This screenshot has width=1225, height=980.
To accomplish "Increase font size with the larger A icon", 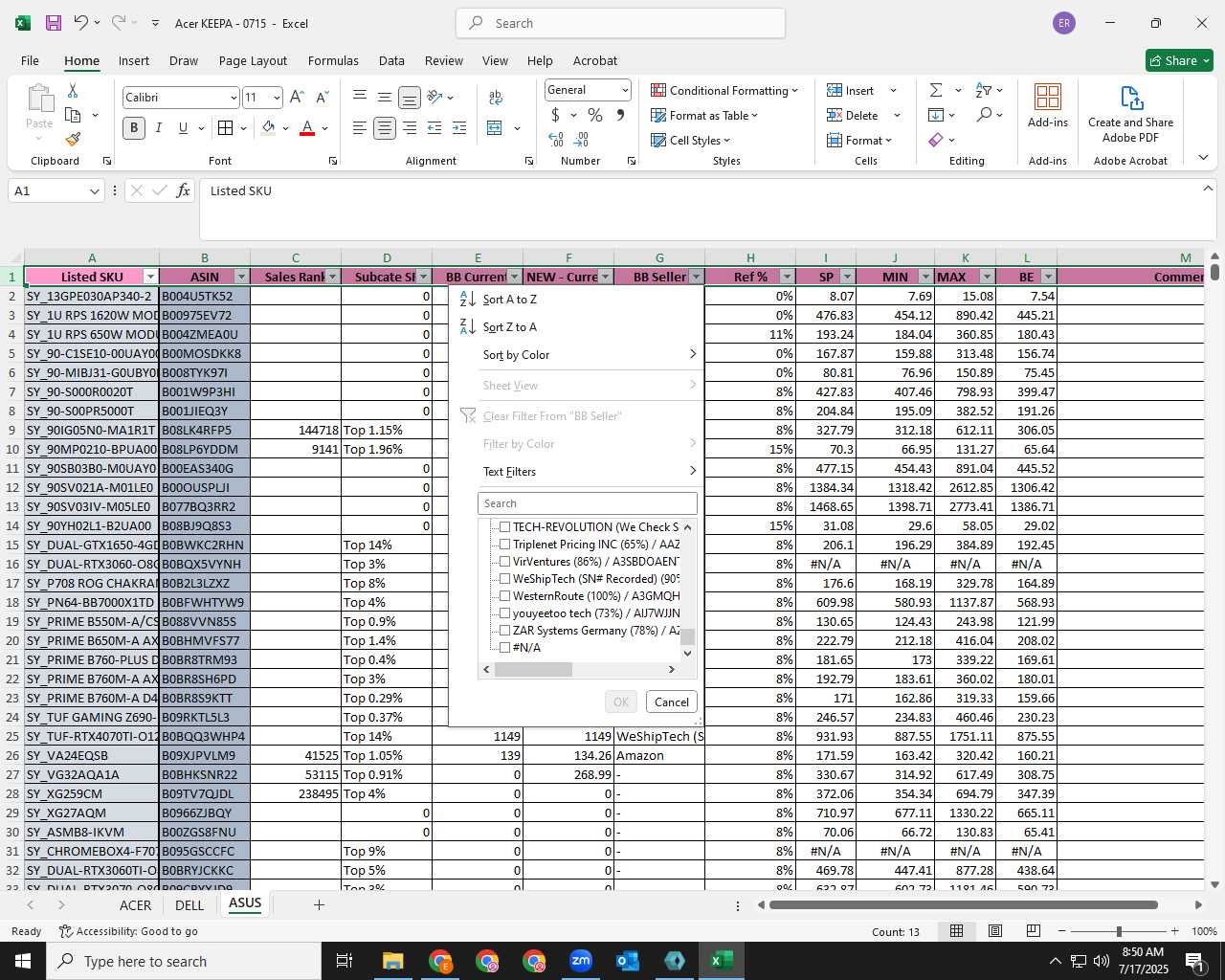I will coord(297,98).
